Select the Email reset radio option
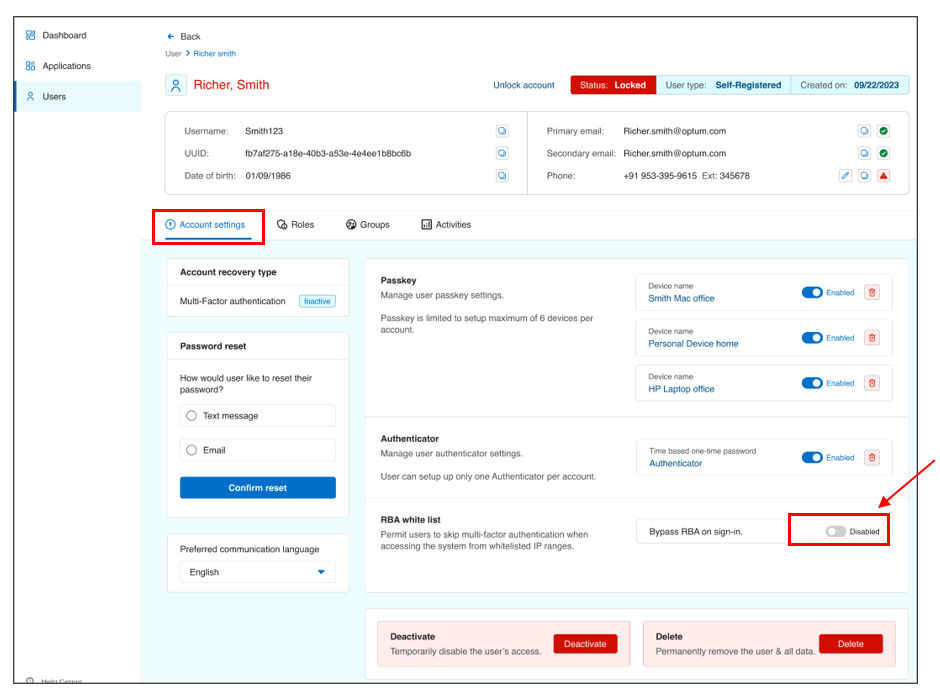Viewport: 940px width, 694px height. coord(191,450)
